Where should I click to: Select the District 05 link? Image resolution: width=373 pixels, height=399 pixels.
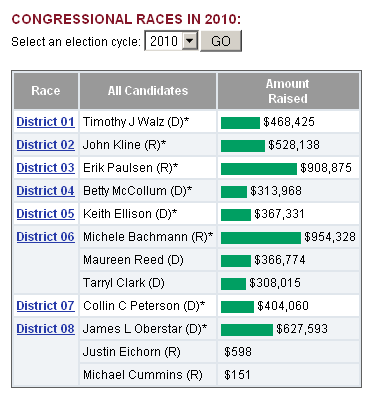point(46,214)
